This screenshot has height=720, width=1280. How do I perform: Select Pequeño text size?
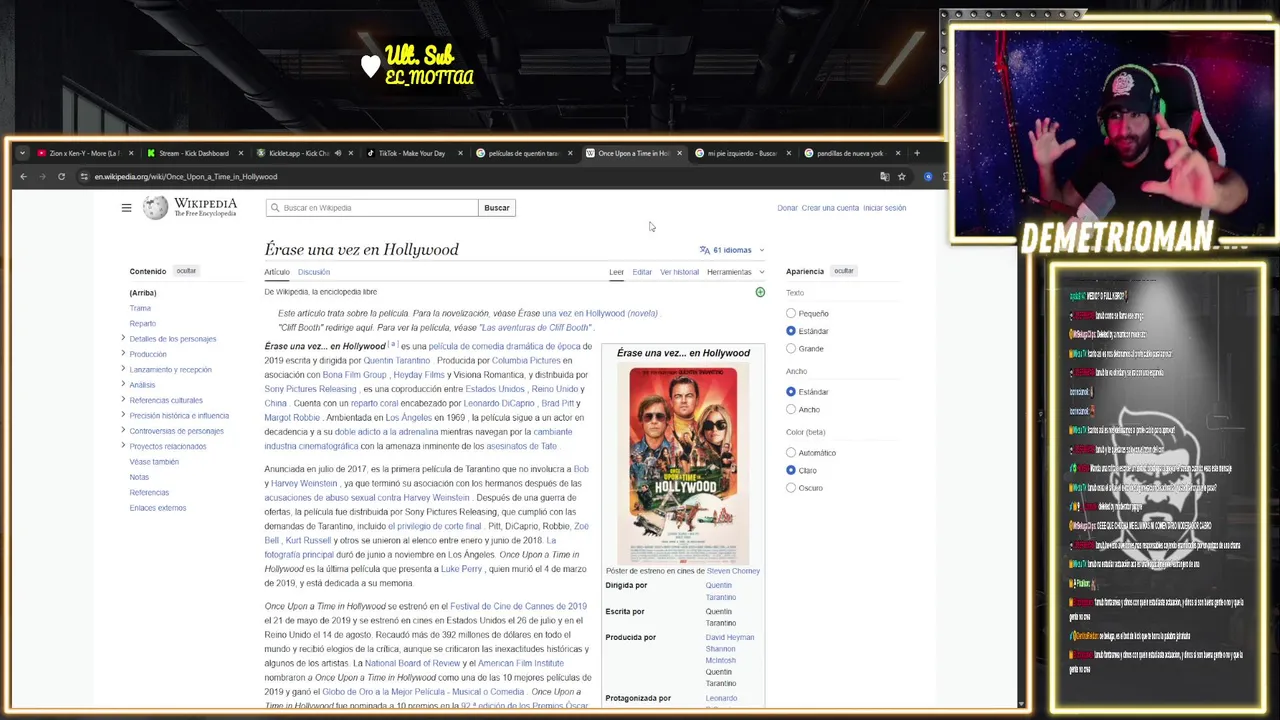[791, 313]
